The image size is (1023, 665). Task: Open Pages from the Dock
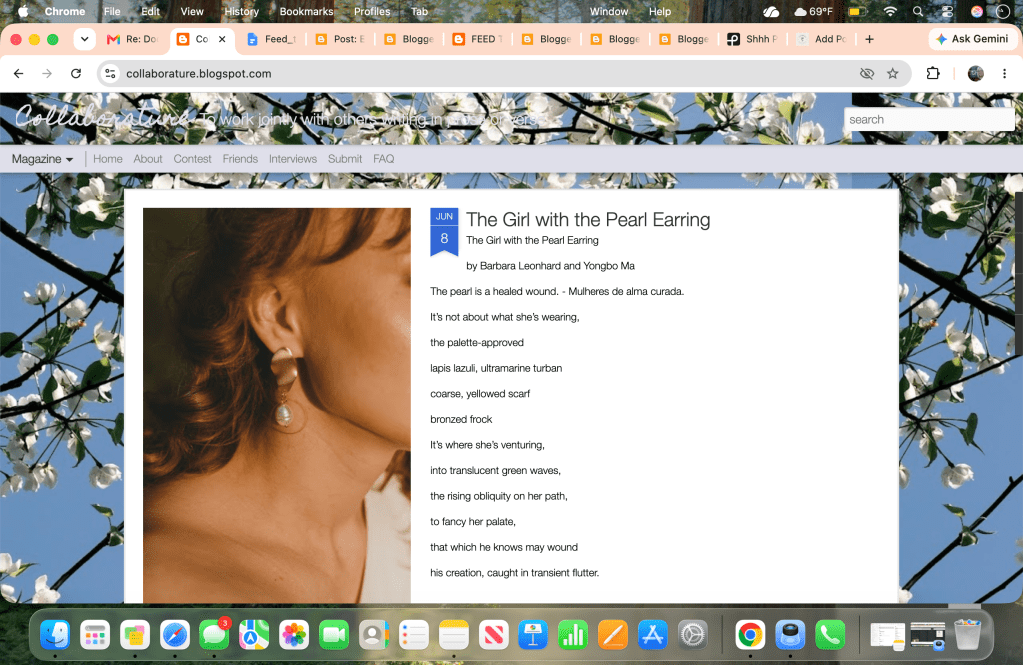coord(613,634)
